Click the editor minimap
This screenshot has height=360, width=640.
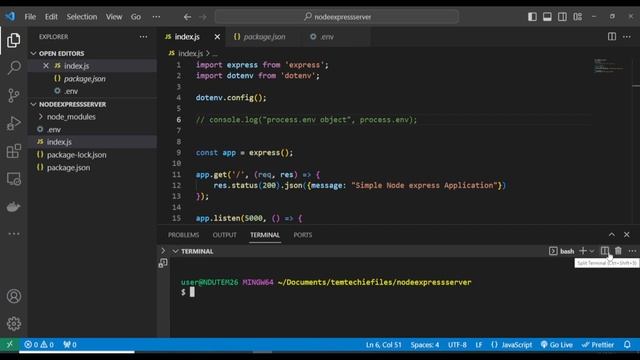609,66
